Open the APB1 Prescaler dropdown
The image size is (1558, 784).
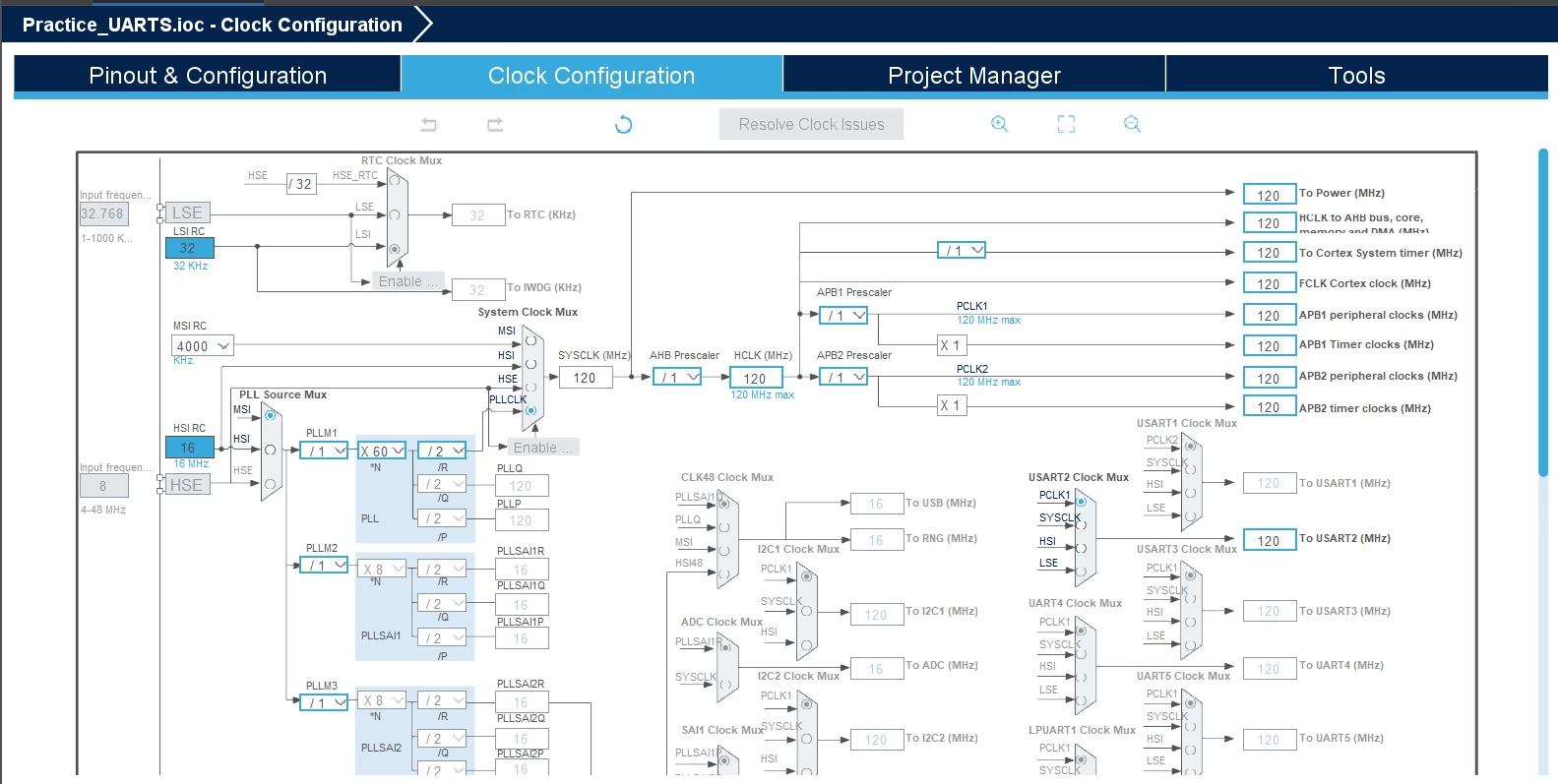(x=843, y=315)
